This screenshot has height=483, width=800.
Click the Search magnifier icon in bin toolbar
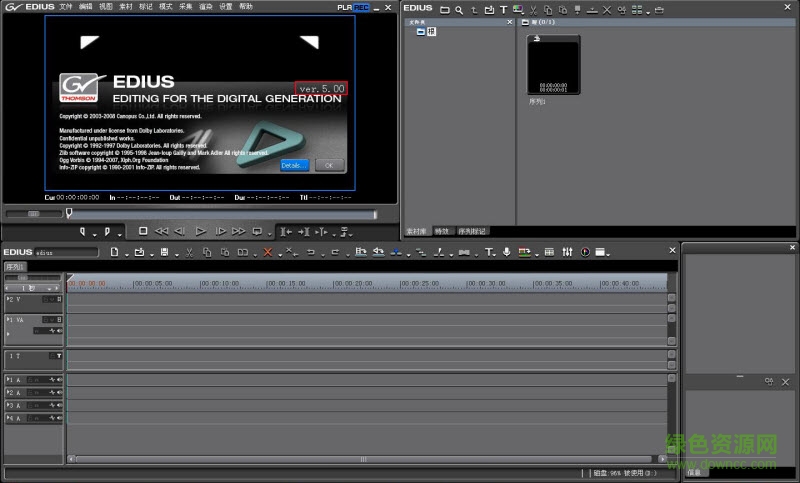(458, 9)
